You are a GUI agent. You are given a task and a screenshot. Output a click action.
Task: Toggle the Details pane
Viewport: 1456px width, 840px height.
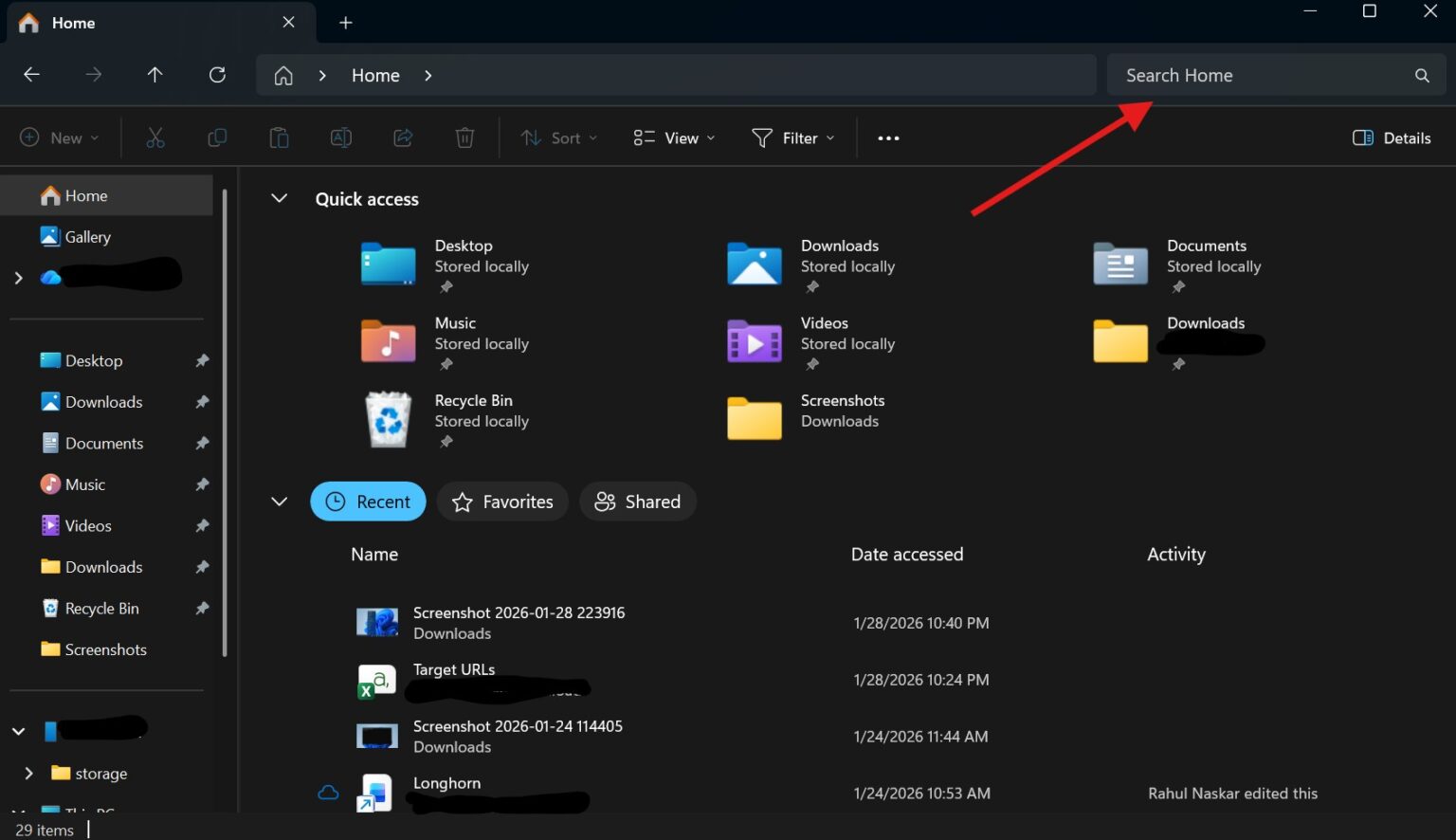1392,138
